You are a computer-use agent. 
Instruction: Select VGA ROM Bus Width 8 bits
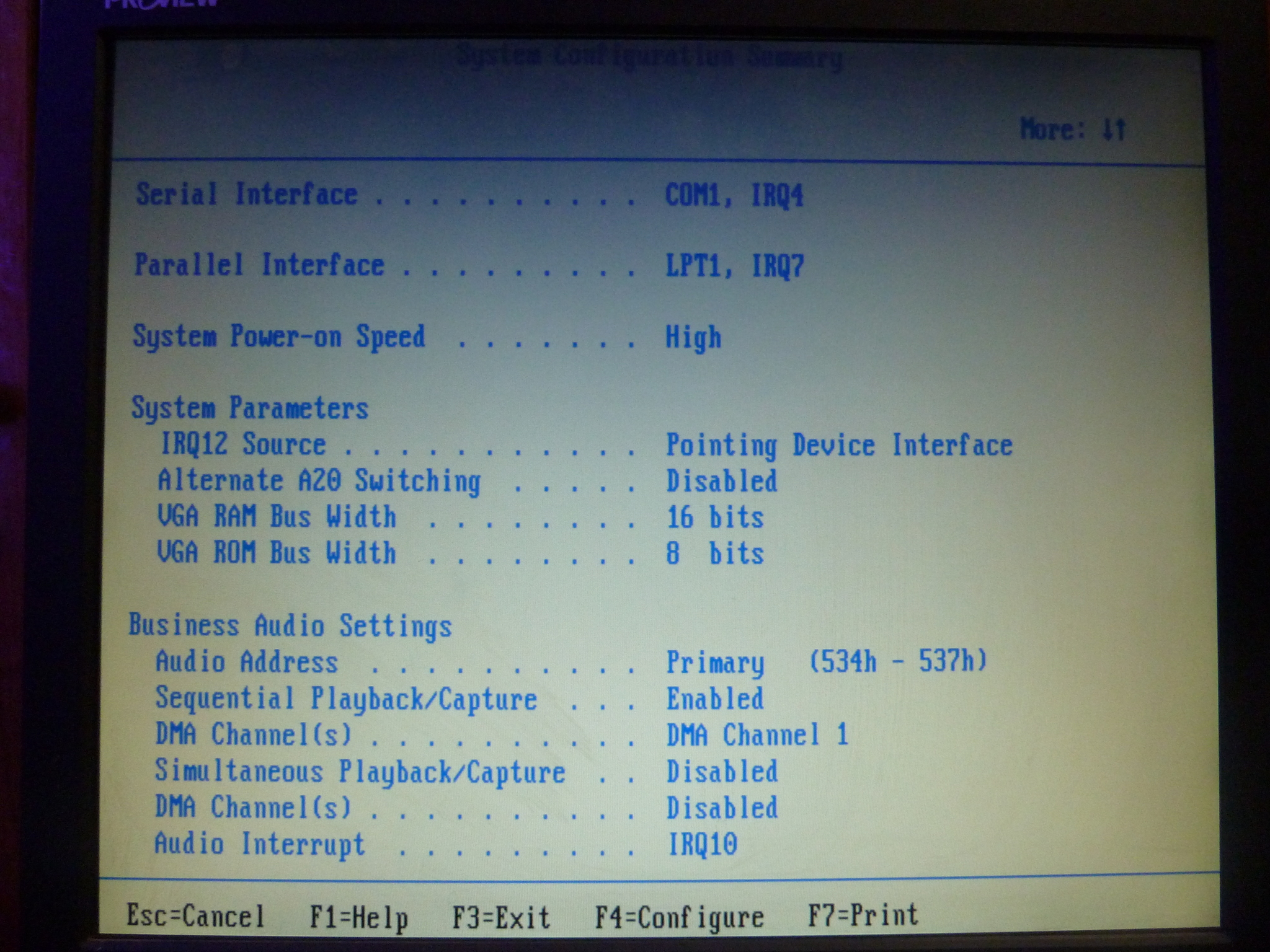(x=715, y=553)
